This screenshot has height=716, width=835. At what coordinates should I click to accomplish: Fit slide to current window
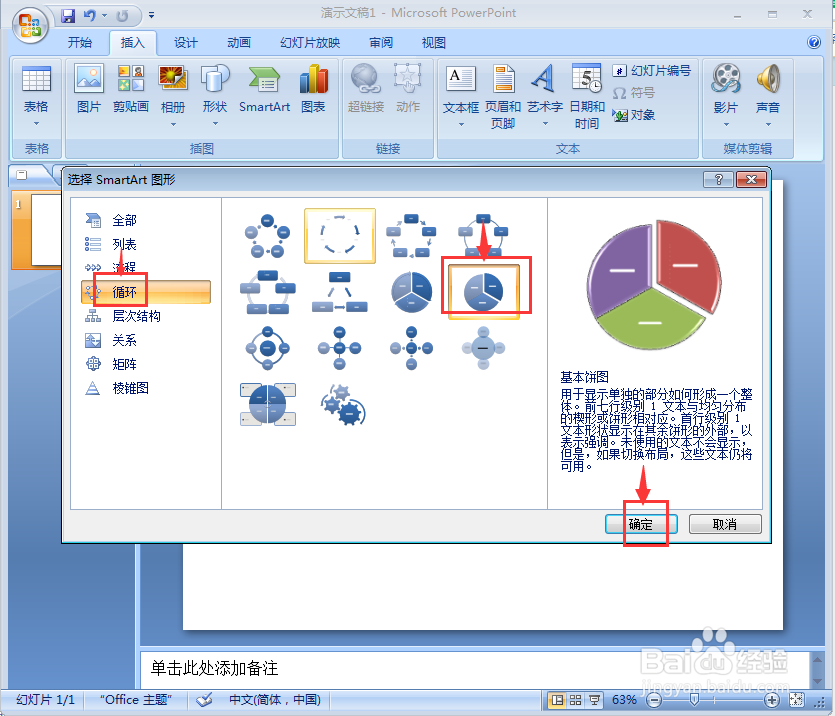(797, 699)
